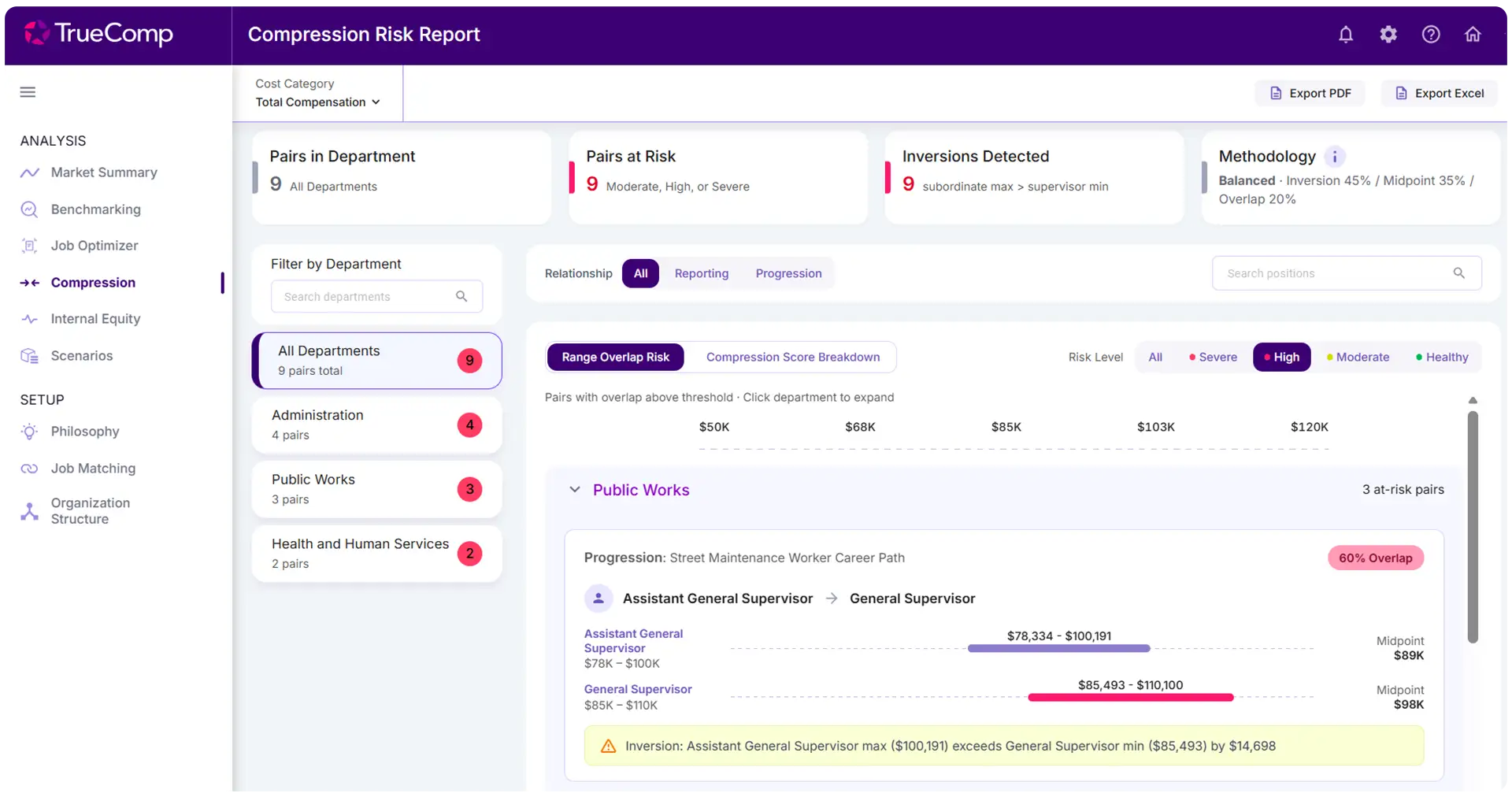Click the Public Works section heading
Screen dimensions: 1512x797
coord(641,490)
